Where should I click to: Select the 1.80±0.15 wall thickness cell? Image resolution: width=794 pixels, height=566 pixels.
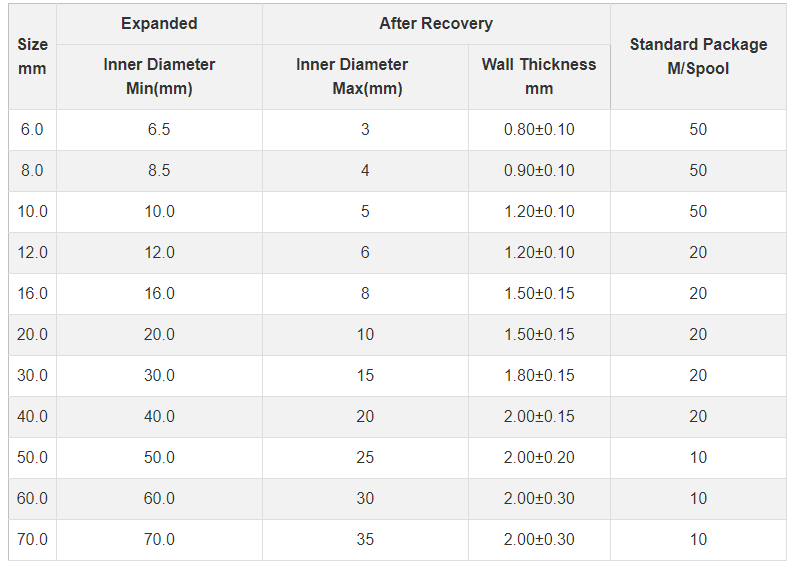(539, 376)
